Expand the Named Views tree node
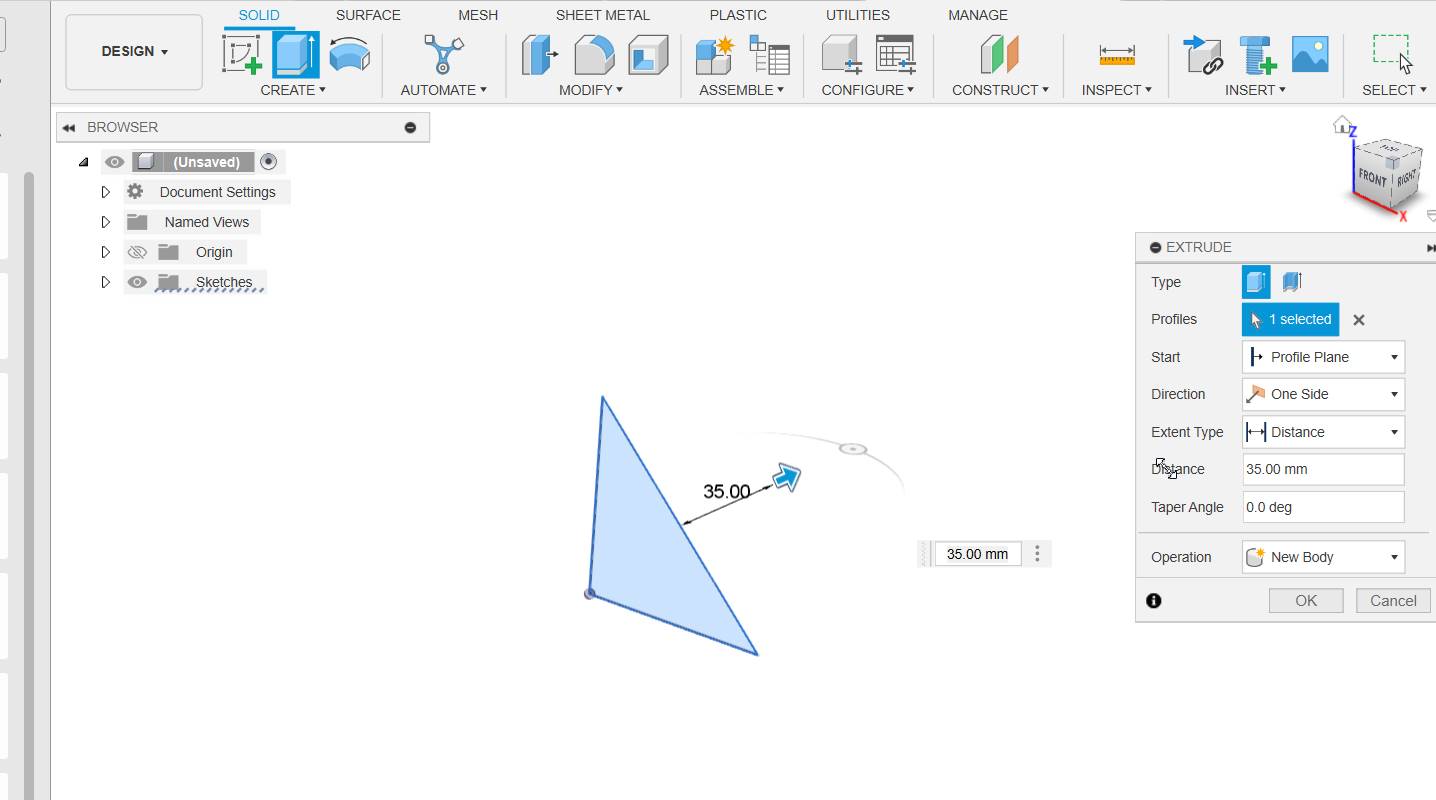1436x800 pixels. tap(105, 222)
